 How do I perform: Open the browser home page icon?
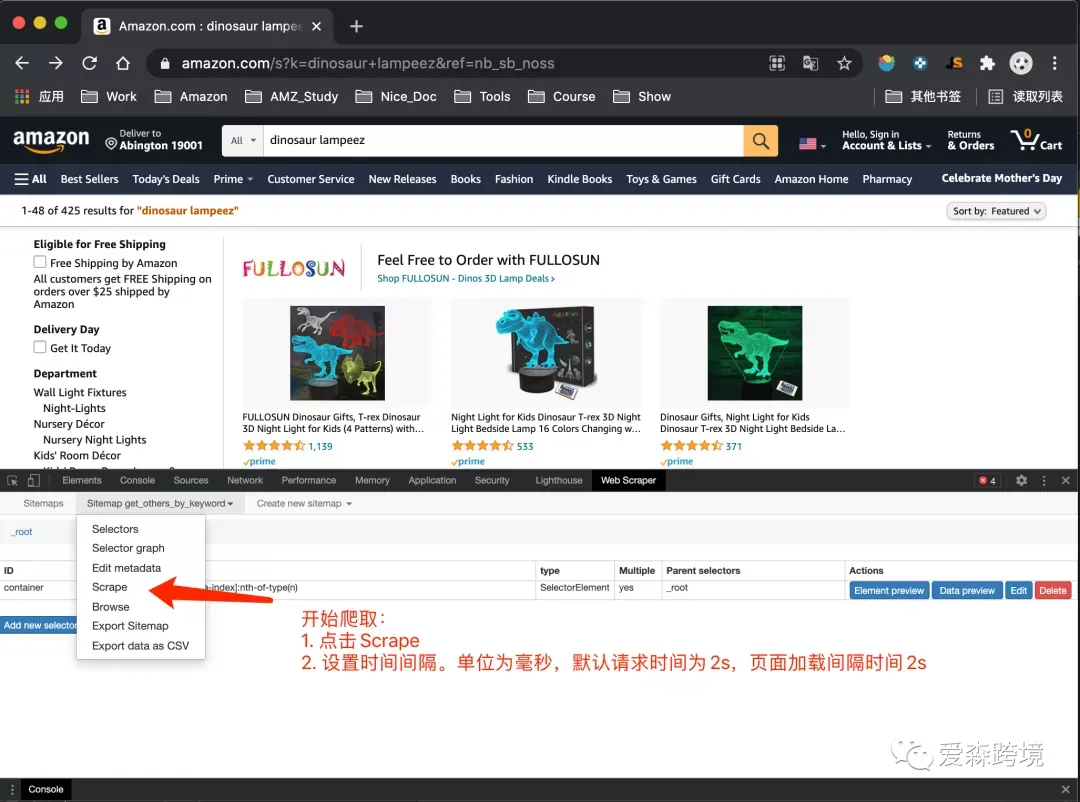click(123, 63)
